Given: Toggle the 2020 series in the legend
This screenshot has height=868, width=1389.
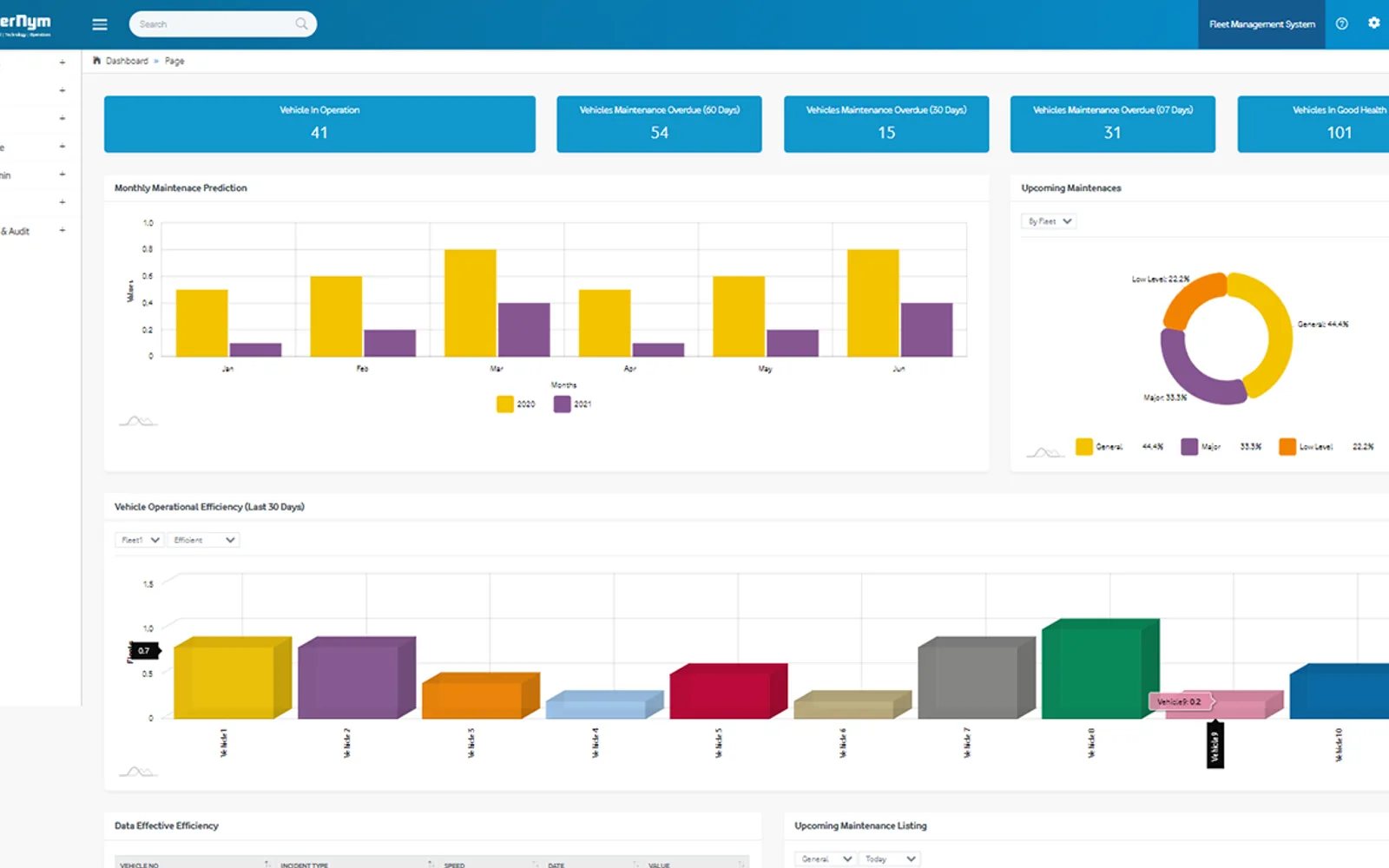Looking at the screenshot, I should tap(516, 404).
